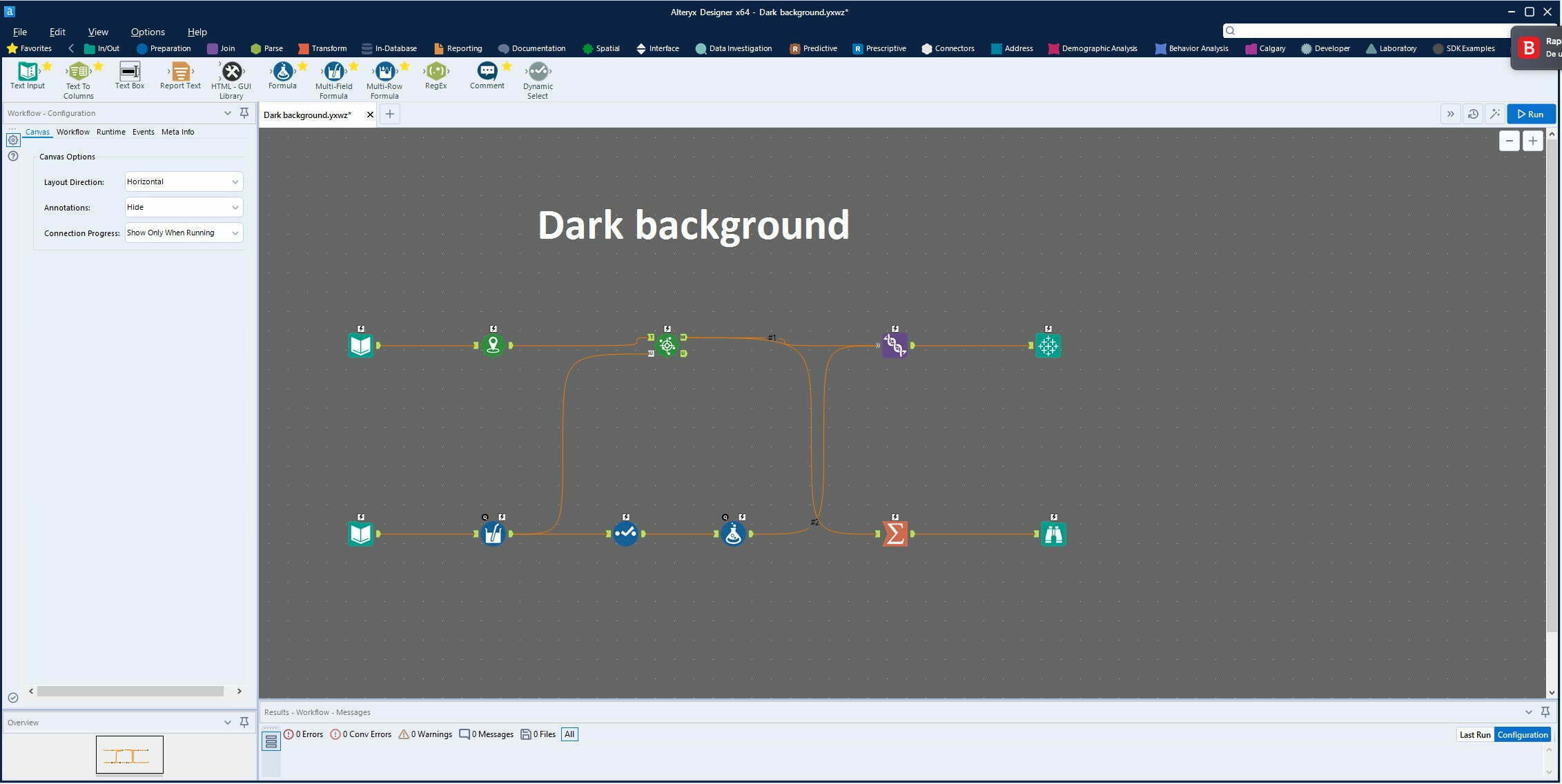Open the Annotations dropdown

pyautogui.click(x=184, y=207)
